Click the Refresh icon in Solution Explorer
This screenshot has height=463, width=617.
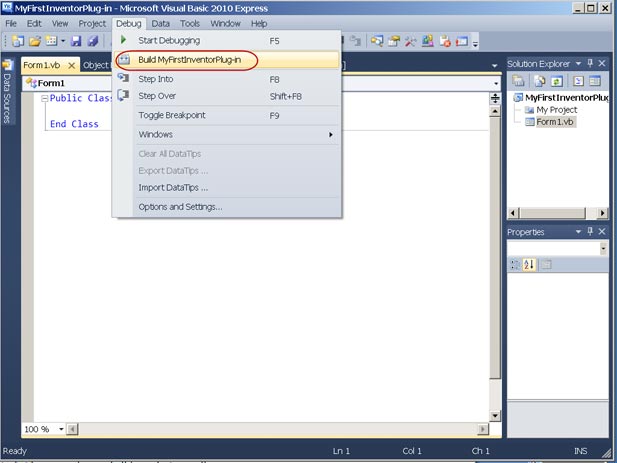[556, 81]
